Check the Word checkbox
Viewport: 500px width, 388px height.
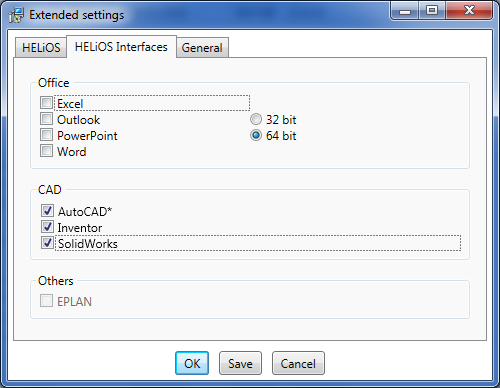click(x=46, y=151)
